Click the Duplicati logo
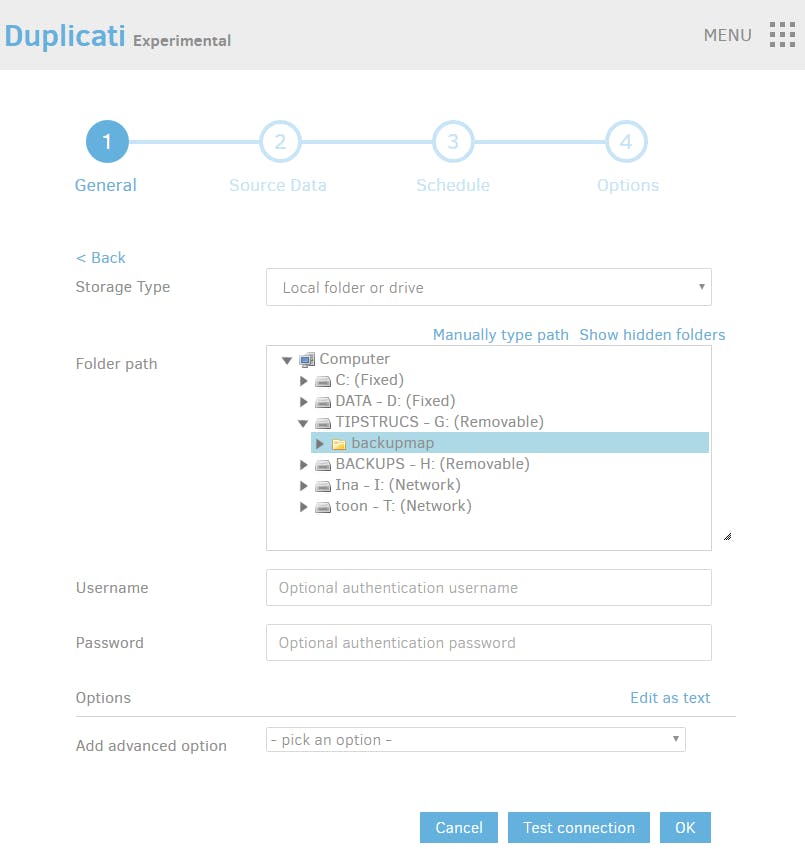Viewport: 805px width, 849px height. tap(65, 36)
